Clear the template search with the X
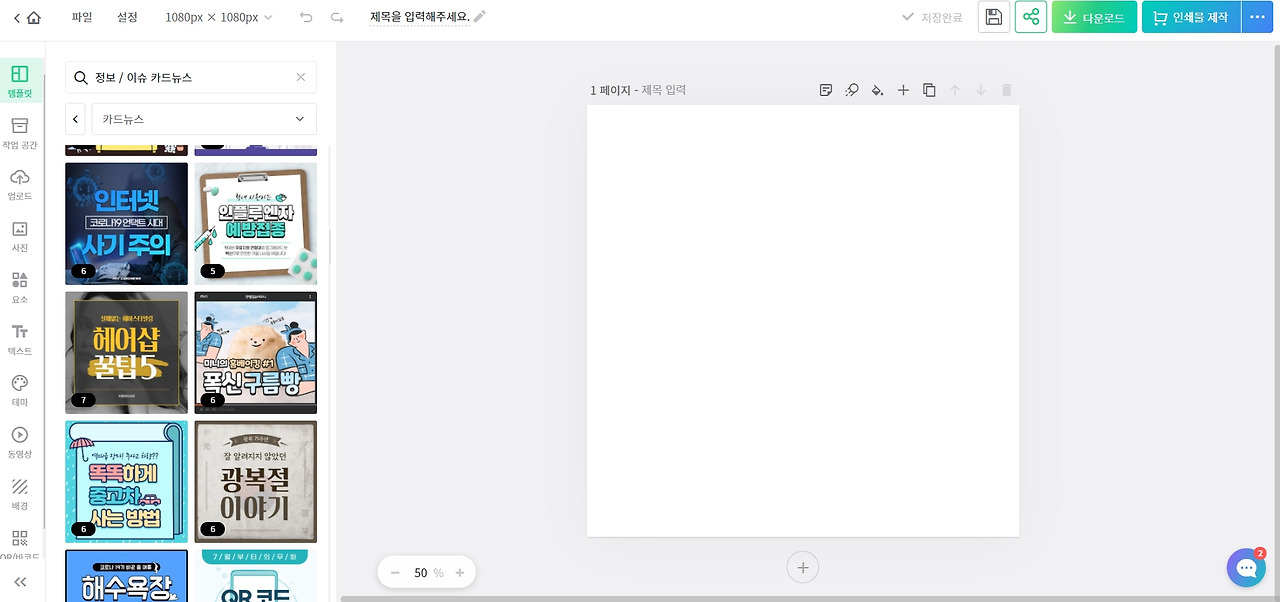1280x602 pixels. click(299, 77)
